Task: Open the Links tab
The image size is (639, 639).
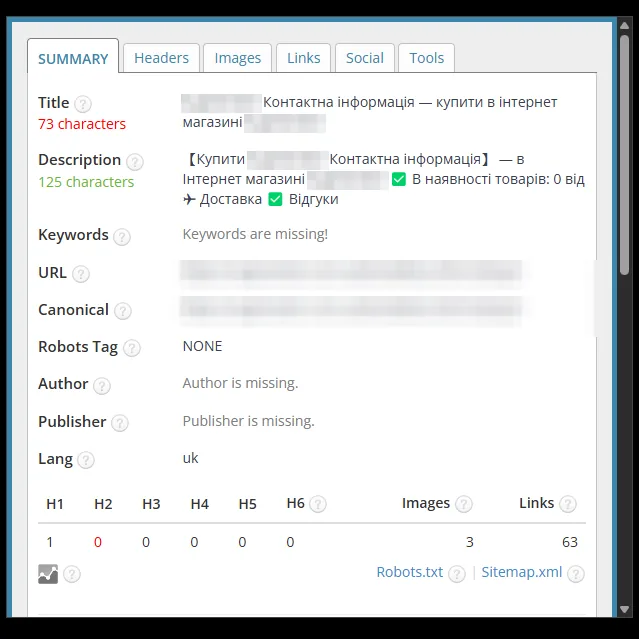Action: coord(304,58)
